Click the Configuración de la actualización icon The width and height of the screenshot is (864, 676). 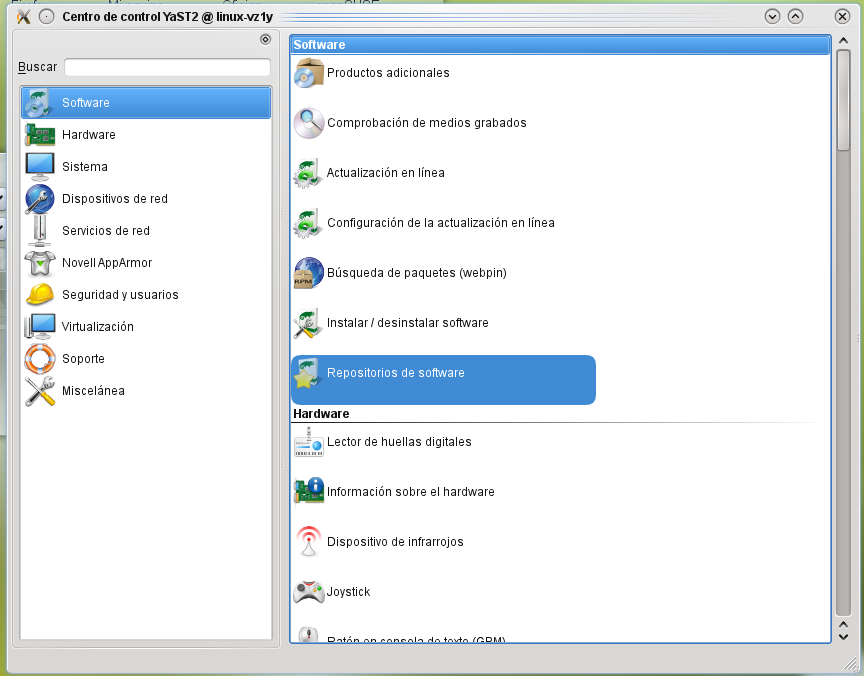pos(309,223)
